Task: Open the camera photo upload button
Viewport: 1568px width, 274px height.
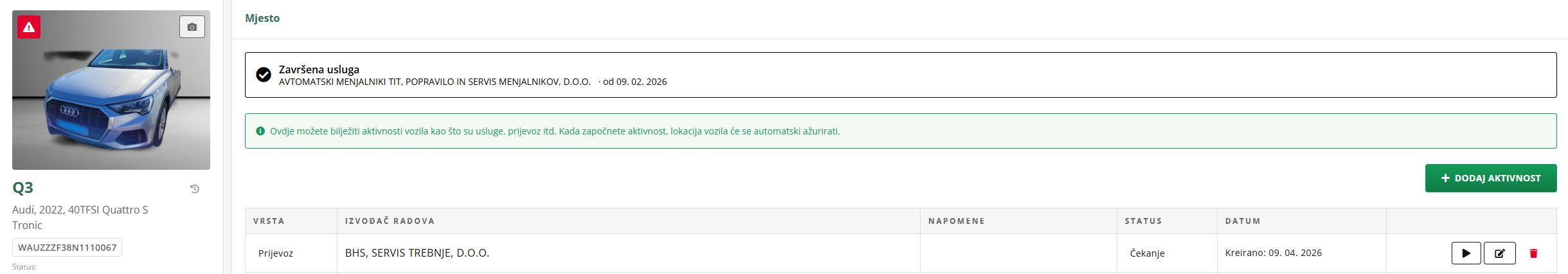Action: click(192, 27)
